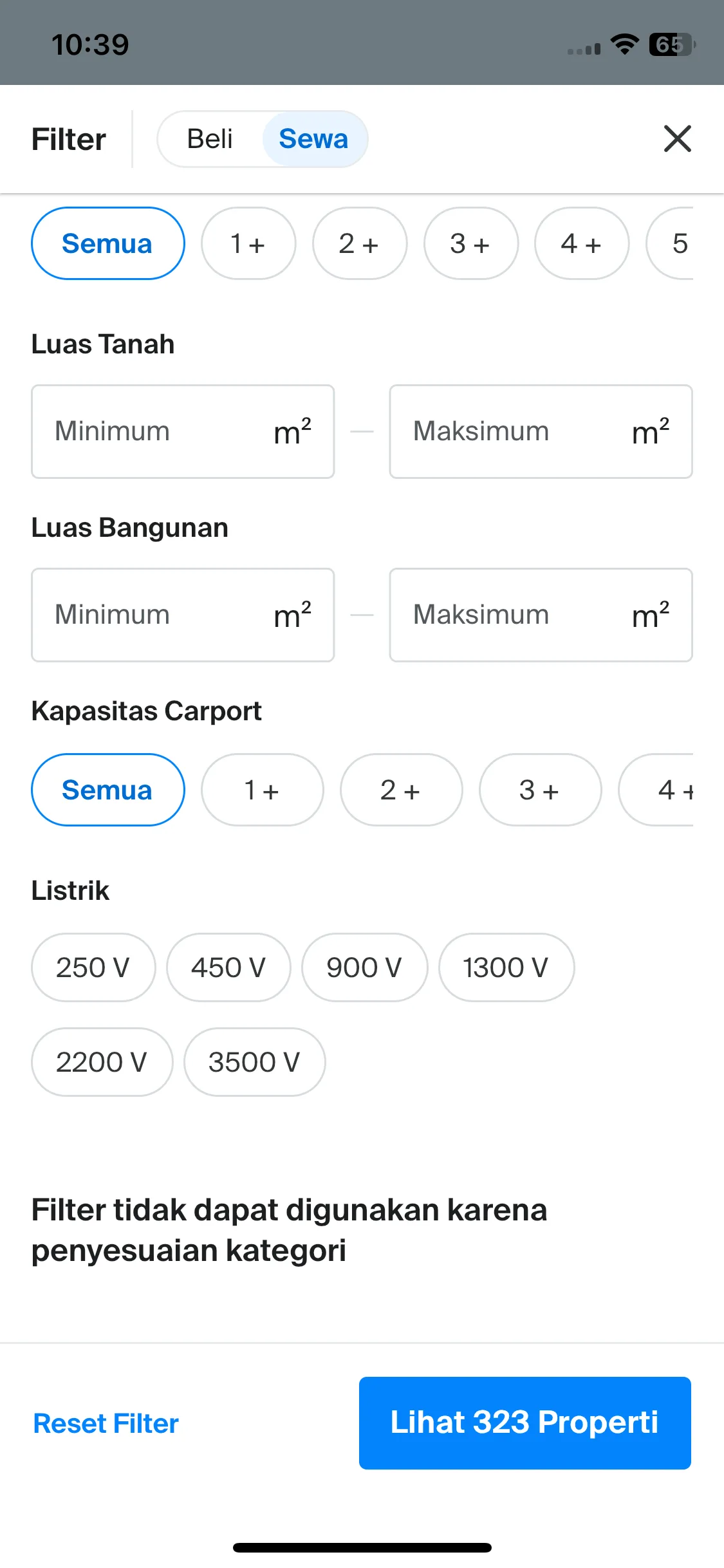
Task: Tap the top-row 4 + chip
Action: [582, 243]
